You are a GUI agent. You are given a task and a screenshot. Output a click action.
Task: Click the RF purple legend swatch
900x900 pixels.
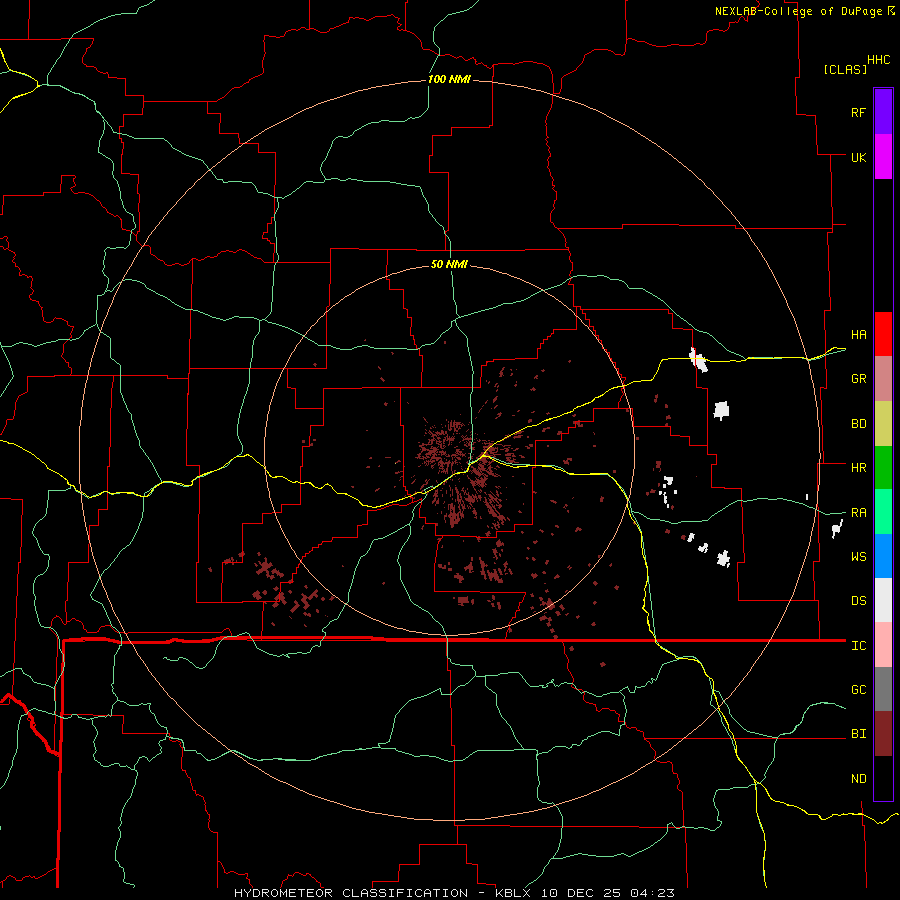(883, 112)
